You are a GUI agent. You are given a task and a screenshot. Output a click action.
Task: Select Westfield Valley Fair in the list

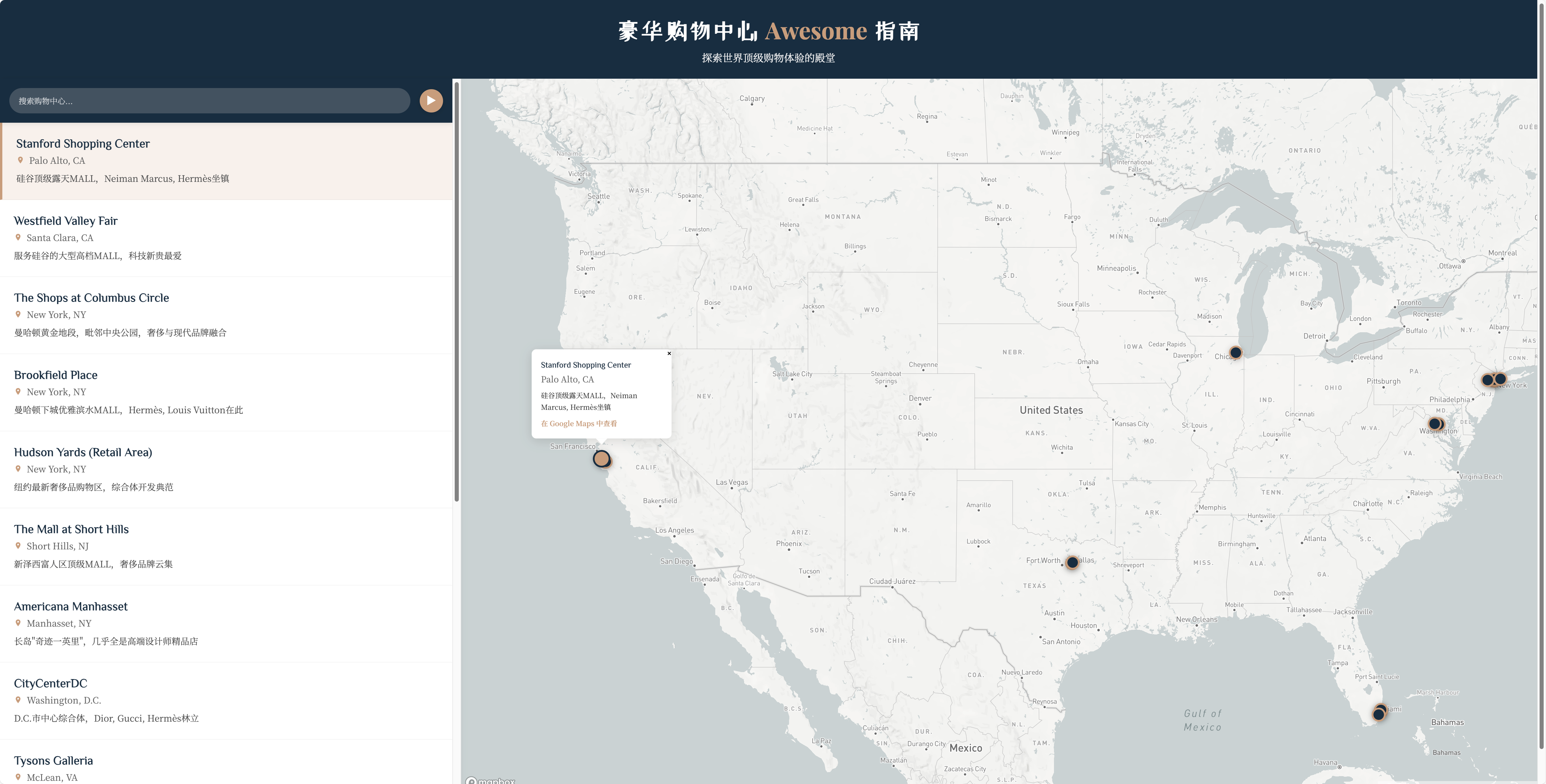click(226, 238)
